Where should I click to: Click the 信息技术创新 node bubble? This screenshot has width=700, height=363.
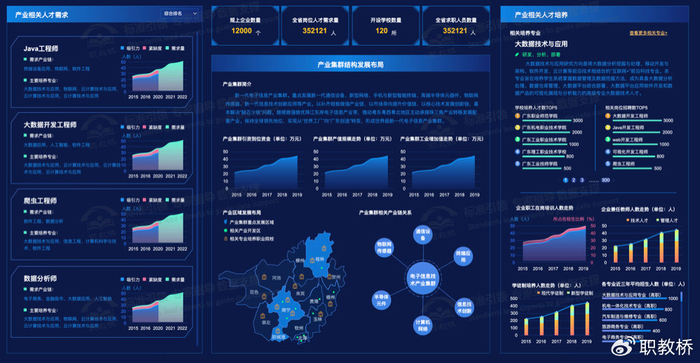[463, 308]
